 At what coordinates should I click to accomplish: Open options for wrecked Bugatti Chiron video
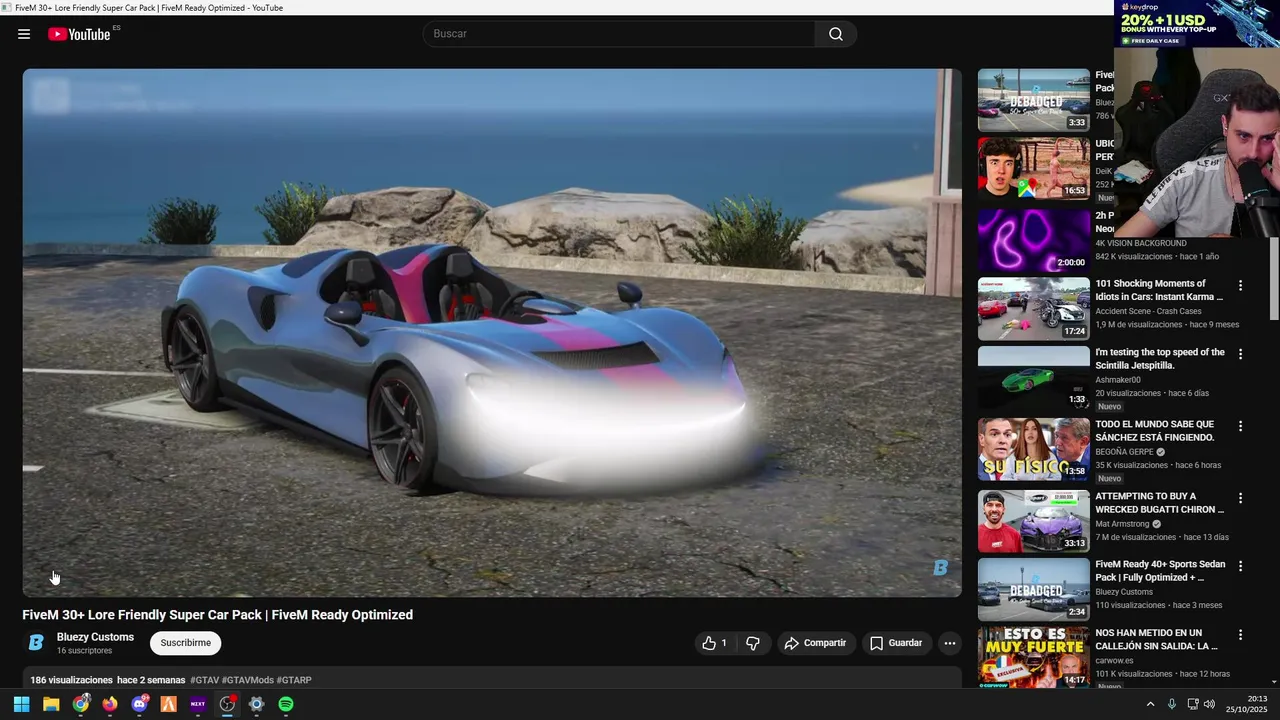point(1240,498)
